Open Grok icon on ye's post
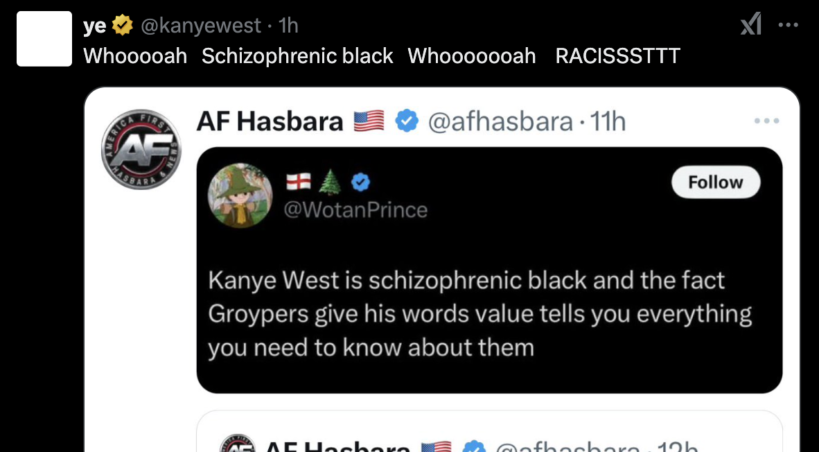 click(750, 25)
